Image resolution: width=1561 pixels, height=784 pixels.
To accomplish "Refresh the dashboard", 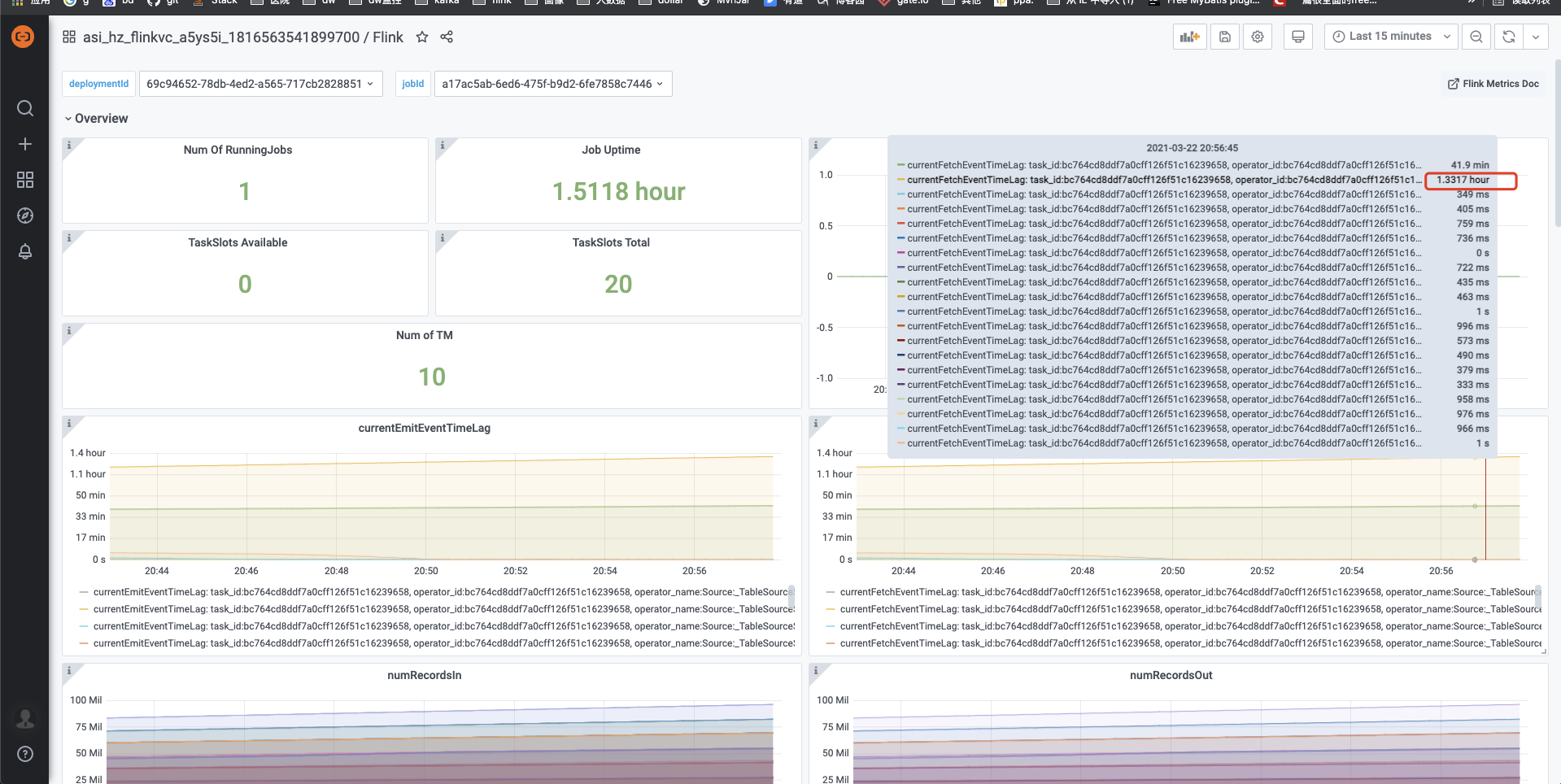I will (1509, 37).
